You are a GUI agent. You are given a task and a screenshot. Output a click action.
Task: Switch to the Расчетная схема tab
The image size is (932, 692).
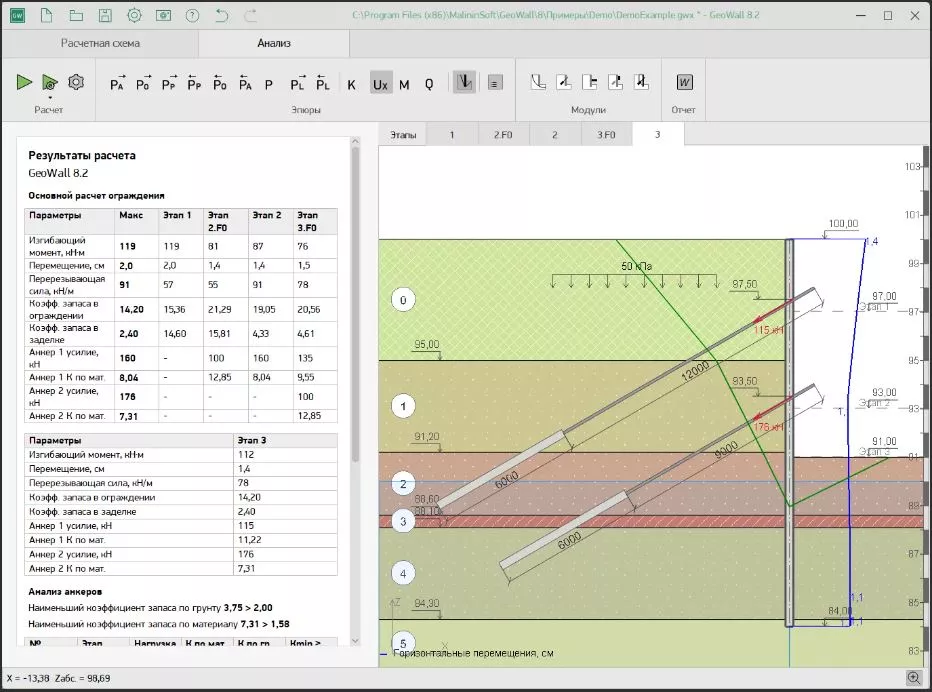tap(100, 44)
